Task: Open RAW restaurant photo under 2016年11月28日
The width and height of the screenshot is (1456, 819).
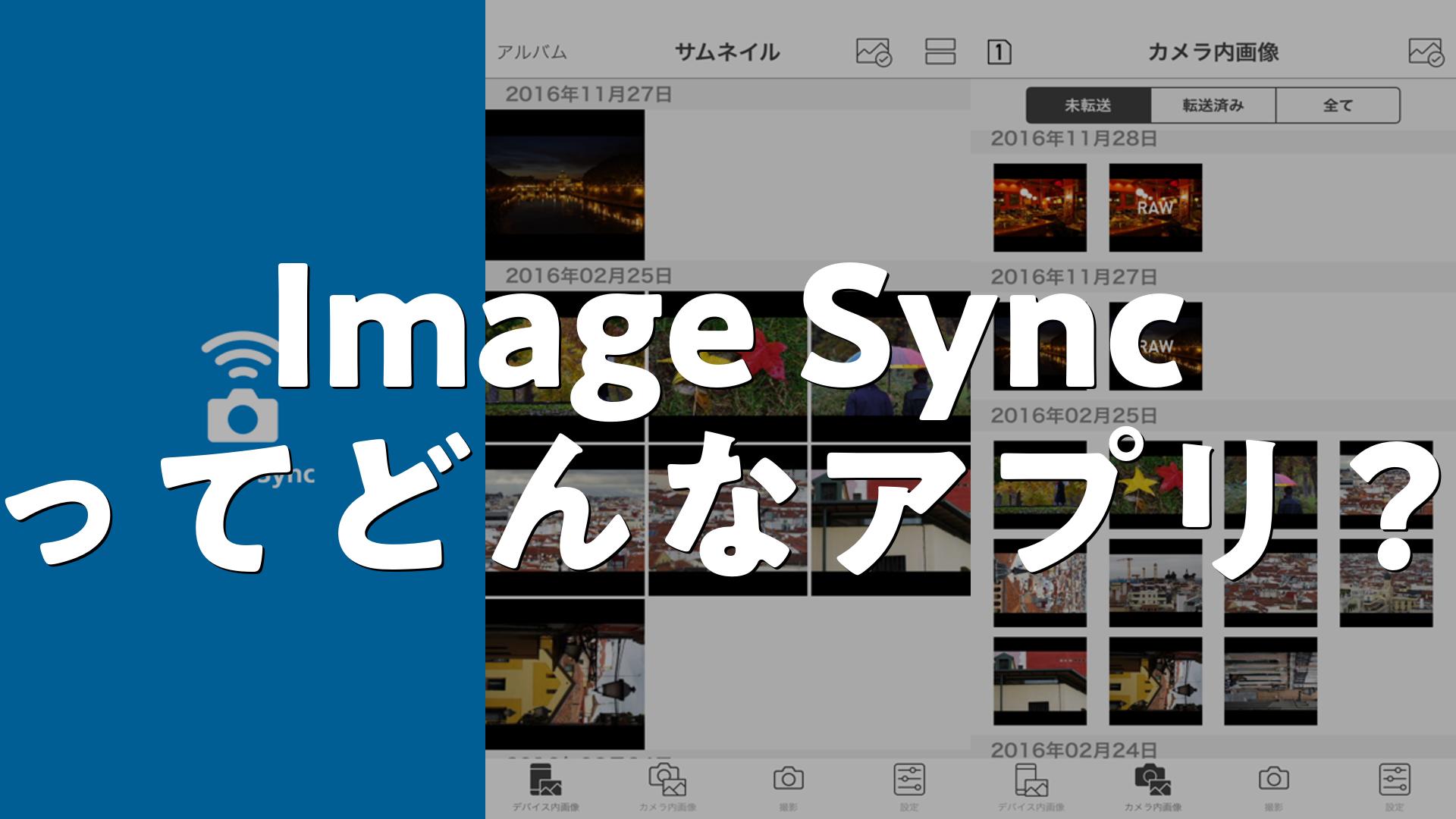Action: tap(1155, 208)
